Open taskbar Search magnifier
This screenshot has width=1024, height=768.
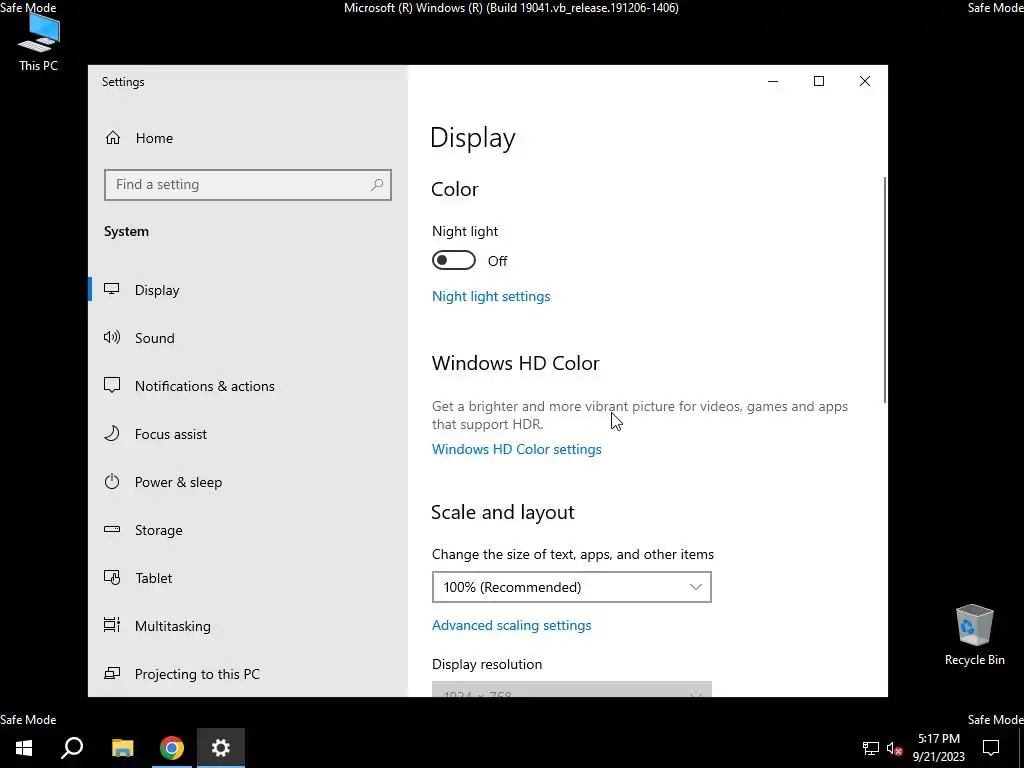tap(72, 748)
